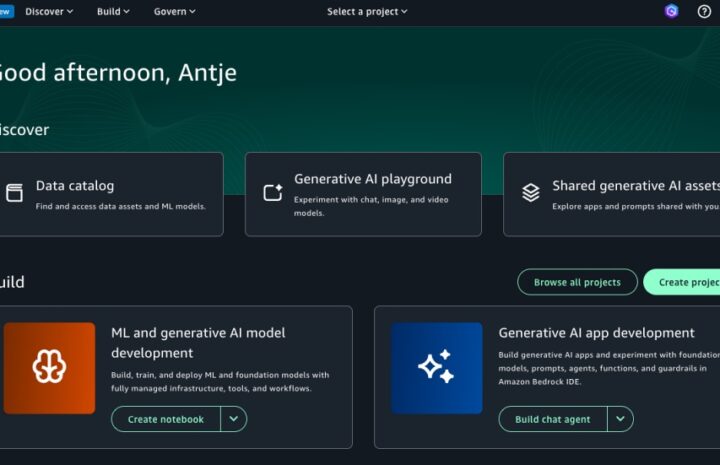Image resolution: width=720 pixels, height=465 pixels.
Task: Click the Data catalog card icon
Action: (14, 193)
